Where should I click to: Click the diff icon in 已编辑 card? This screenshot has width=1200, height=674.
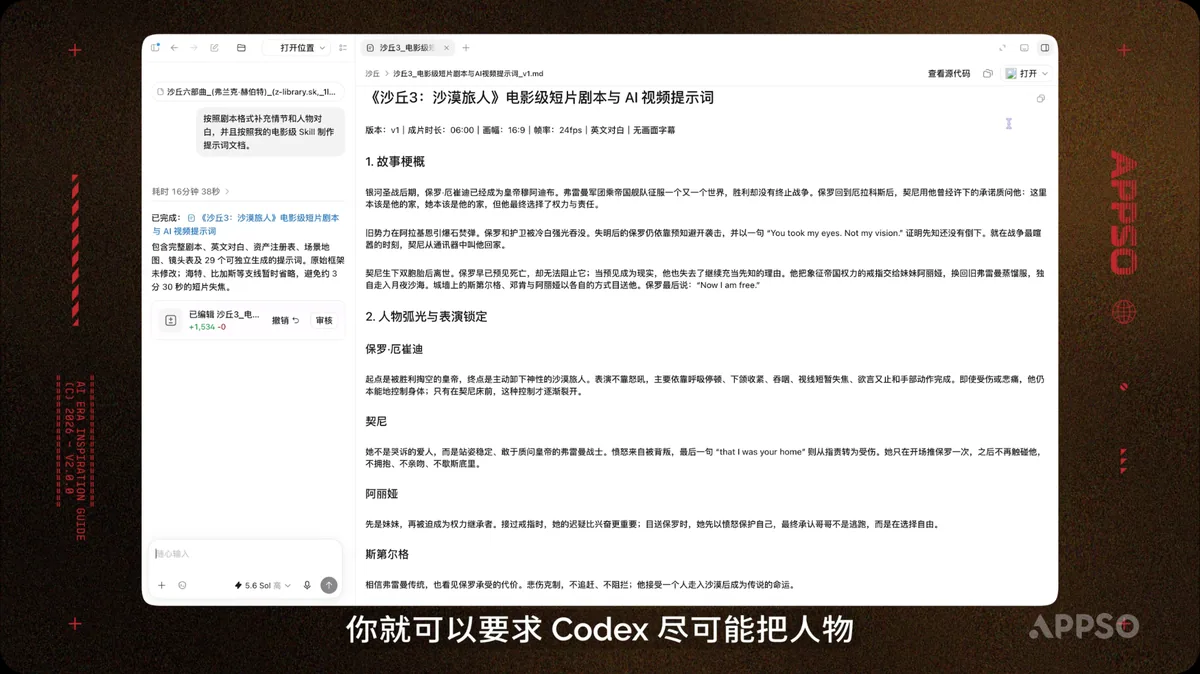171,320
